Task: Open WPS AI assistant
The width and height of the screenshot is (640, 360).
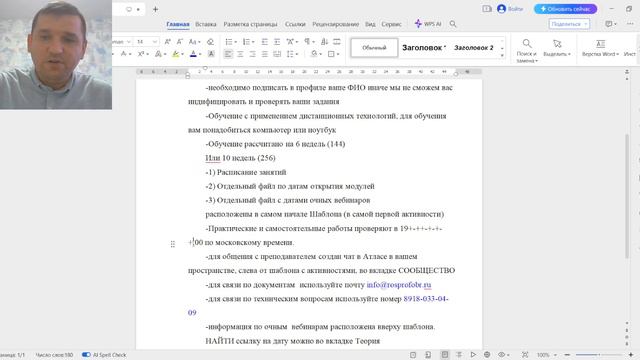Action: tap(428, 24)
